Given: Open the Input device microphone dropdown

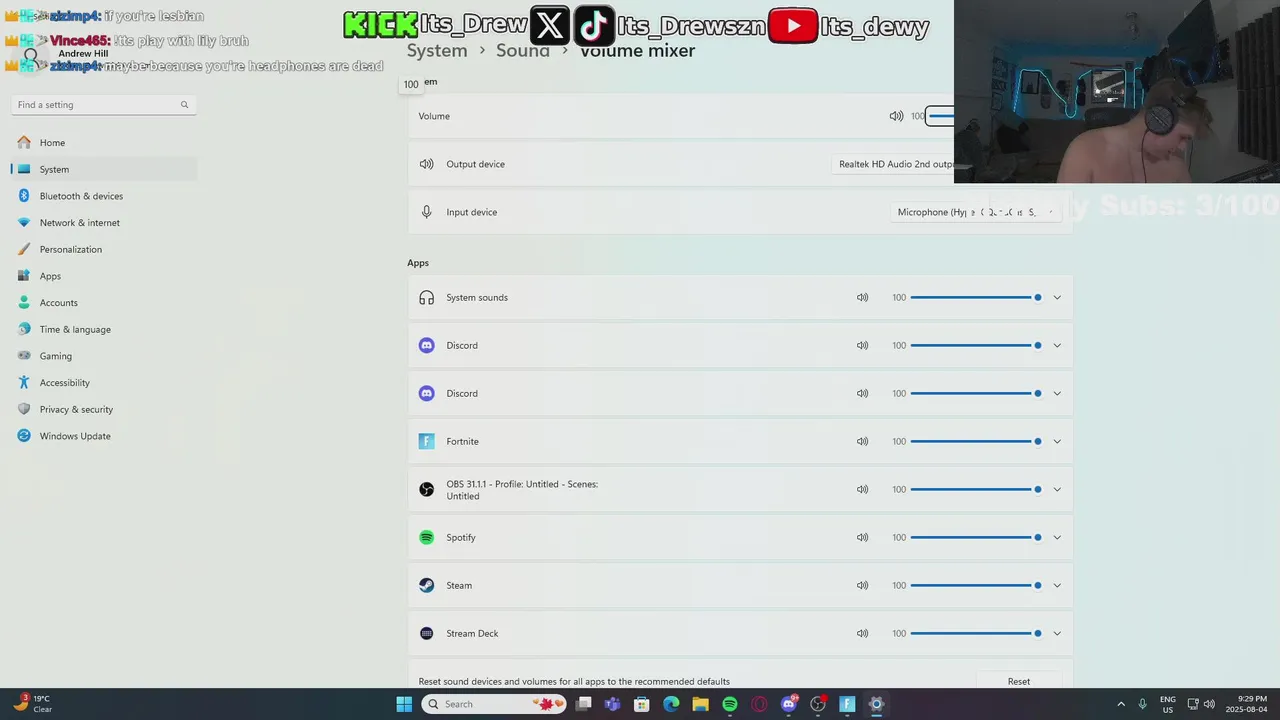Looking at the screenshot, I should pyautogui.click(x=975, y=212).
